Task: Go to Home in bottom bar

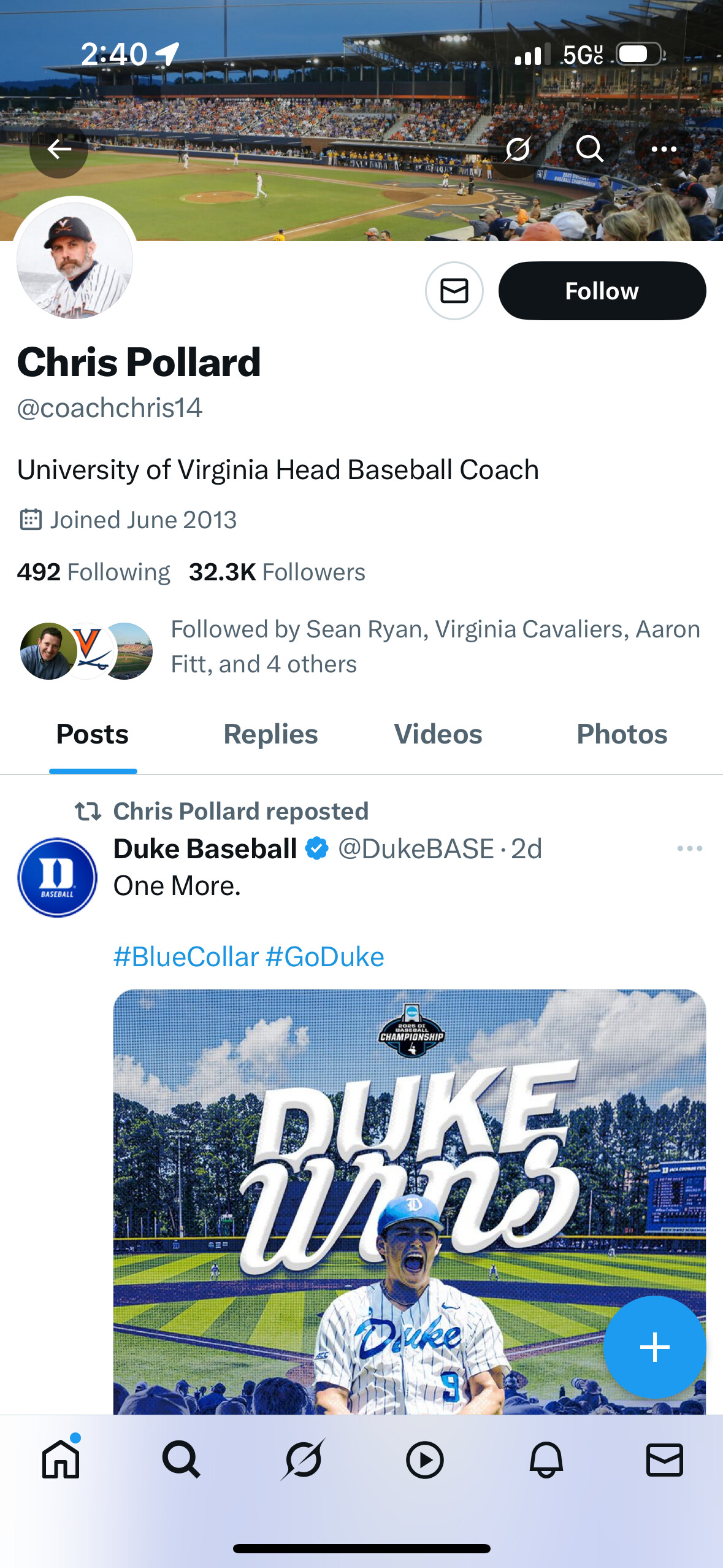Action: point(61,1459)
